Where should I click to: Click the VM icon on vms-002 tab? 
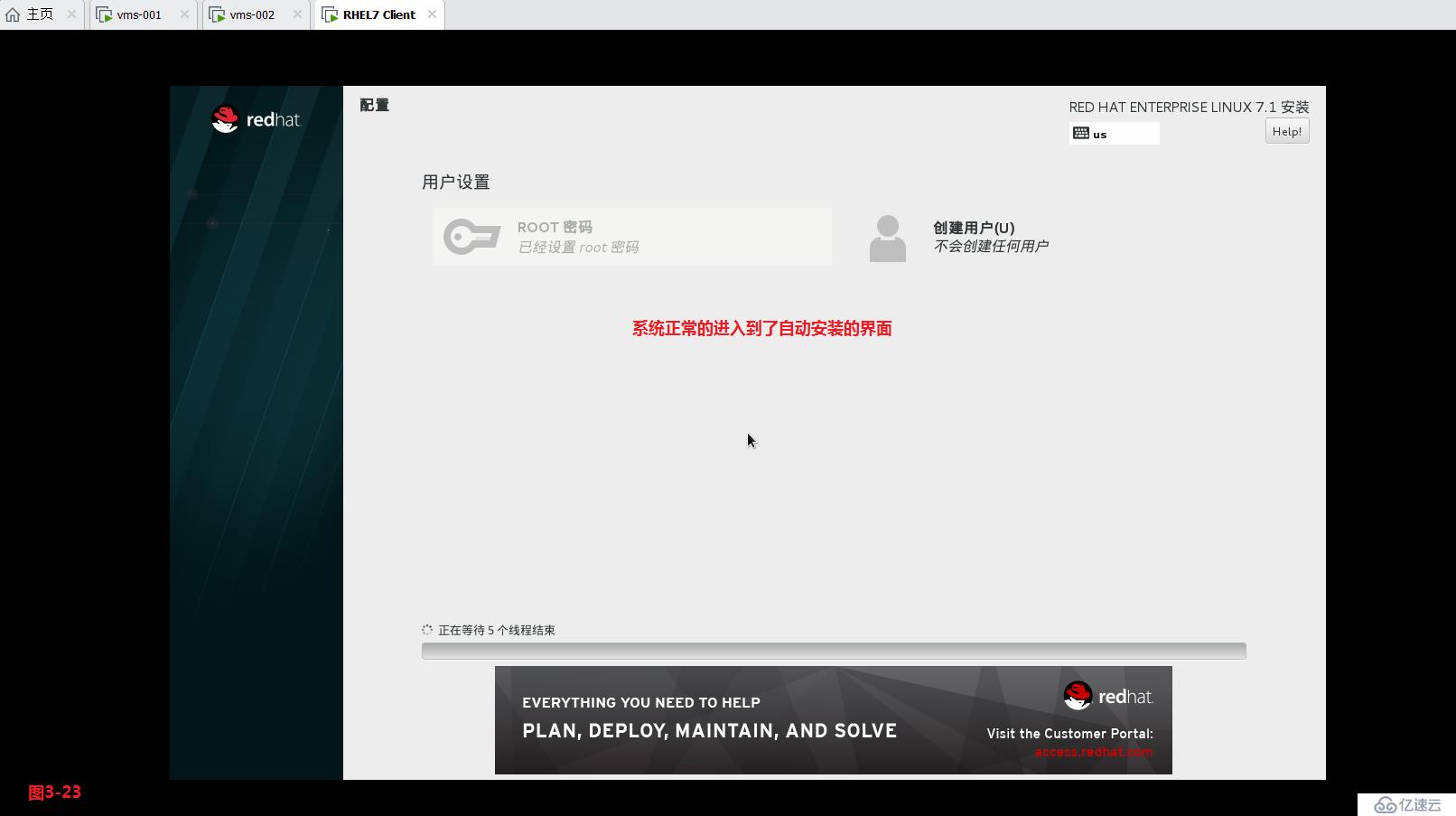point(217,15)
